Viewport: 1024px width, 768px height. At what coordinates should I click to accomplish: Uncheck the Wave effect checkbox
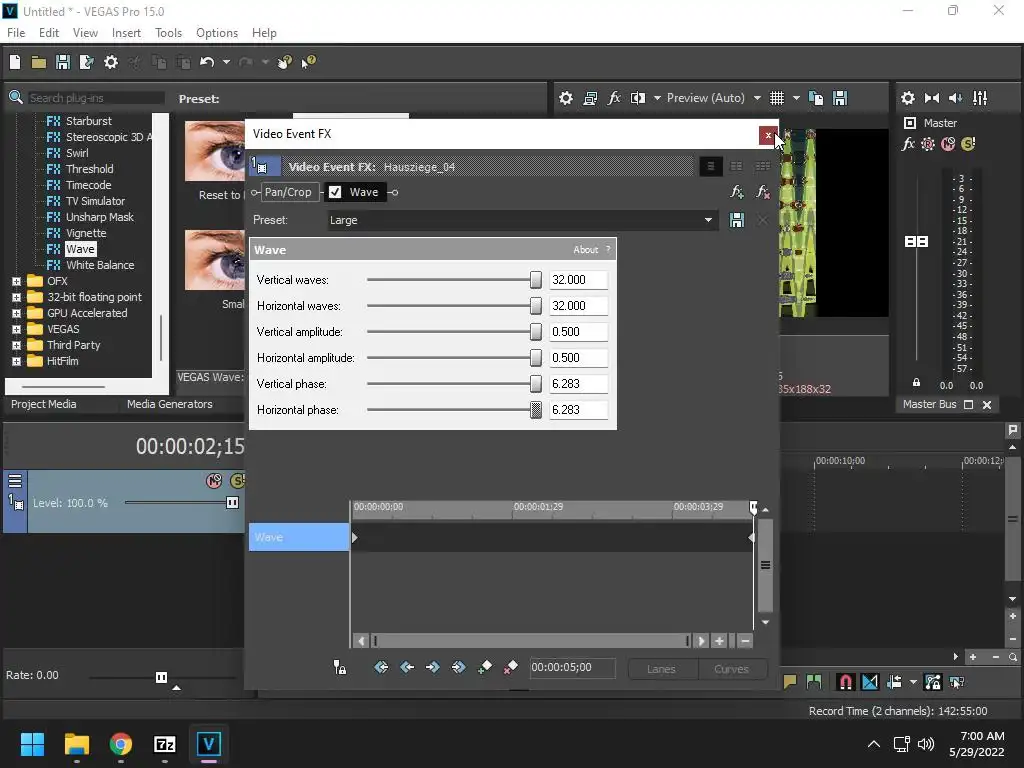(x=335, y=192)
